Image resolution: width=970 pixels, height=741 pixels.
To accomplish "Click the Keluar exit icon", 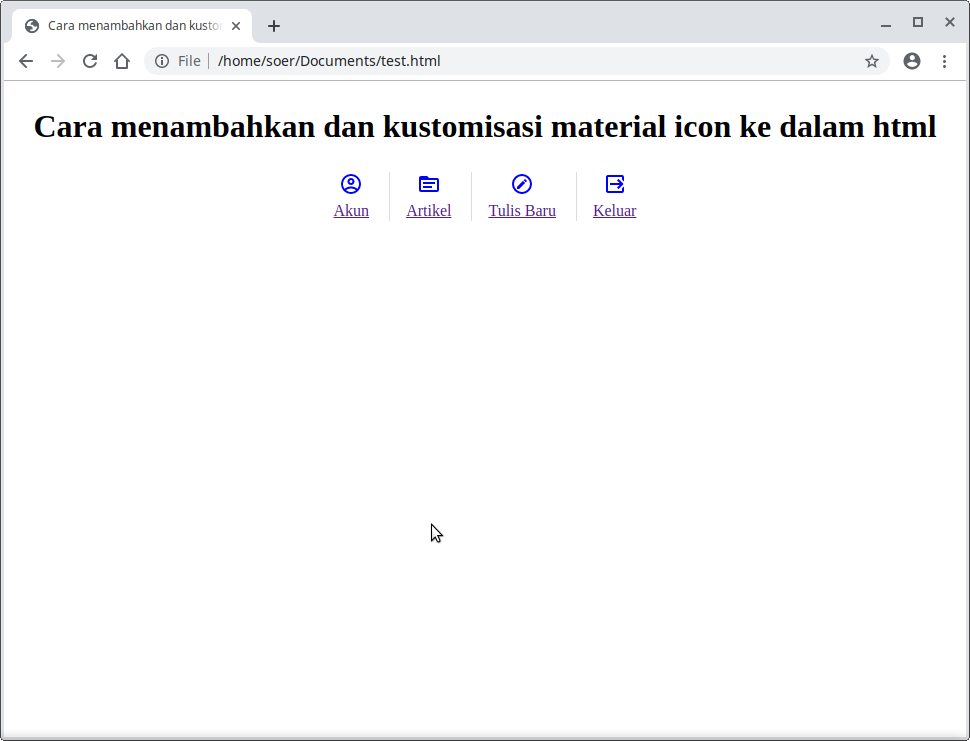I will click(615, 184).
